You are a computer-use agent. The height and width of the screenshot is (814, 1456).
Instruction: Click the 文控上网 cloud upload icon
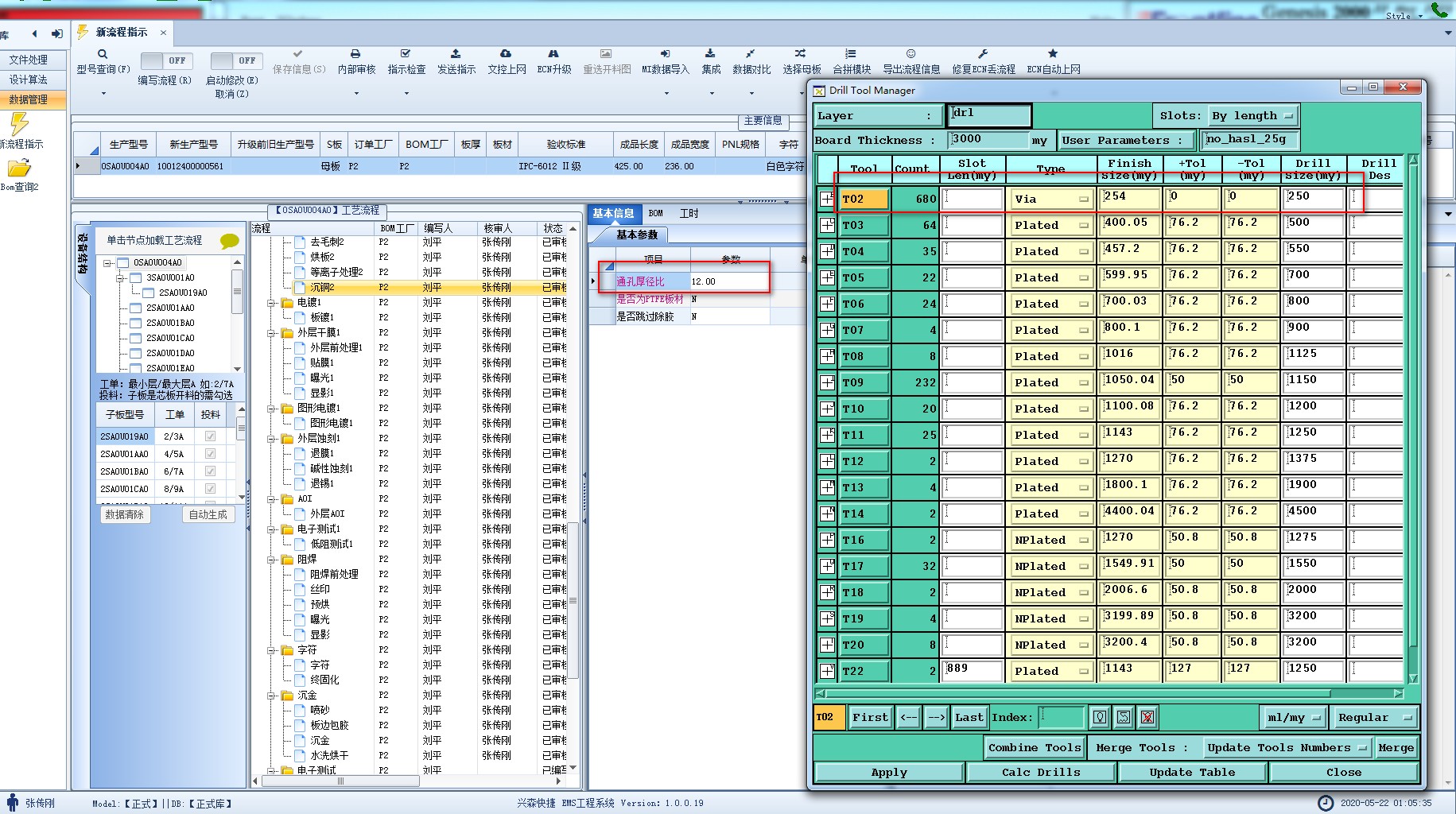[506, 54]
